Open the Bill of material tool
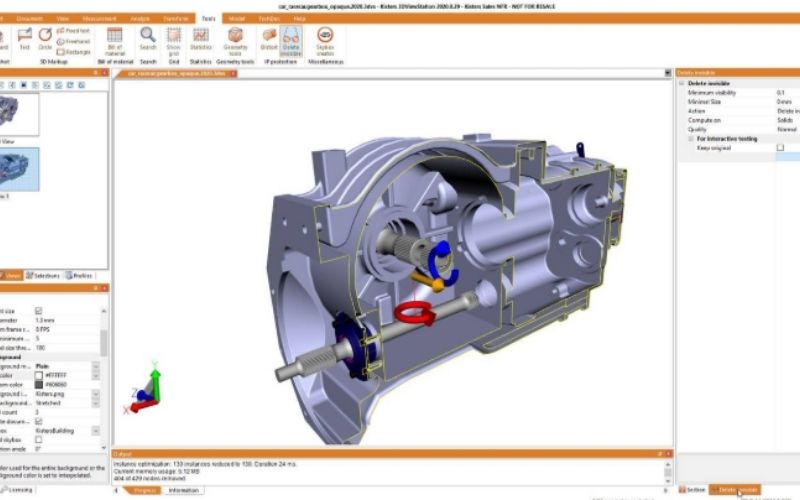The width and height of the screenshot is (800, 500). pos(115,41)
